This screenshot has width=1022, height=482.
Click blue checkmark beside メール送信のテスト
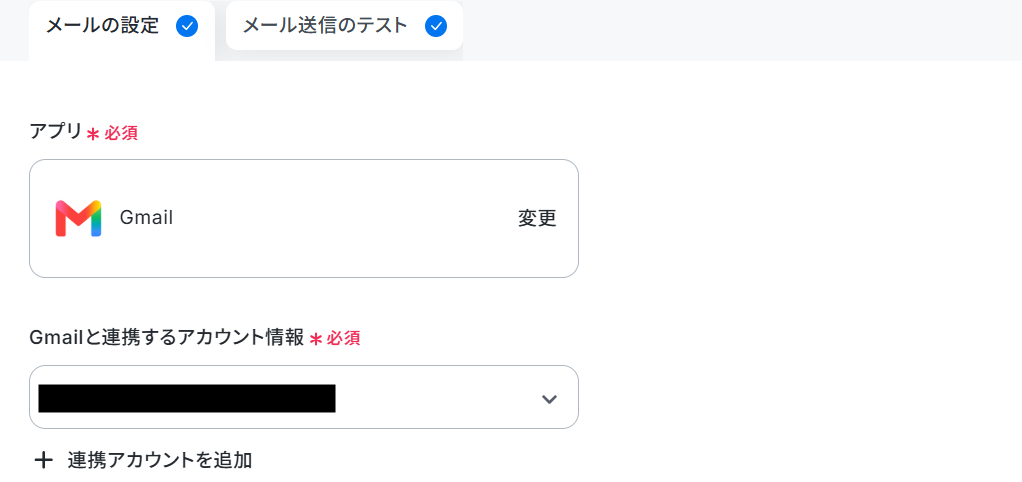(x=436, y=26)
